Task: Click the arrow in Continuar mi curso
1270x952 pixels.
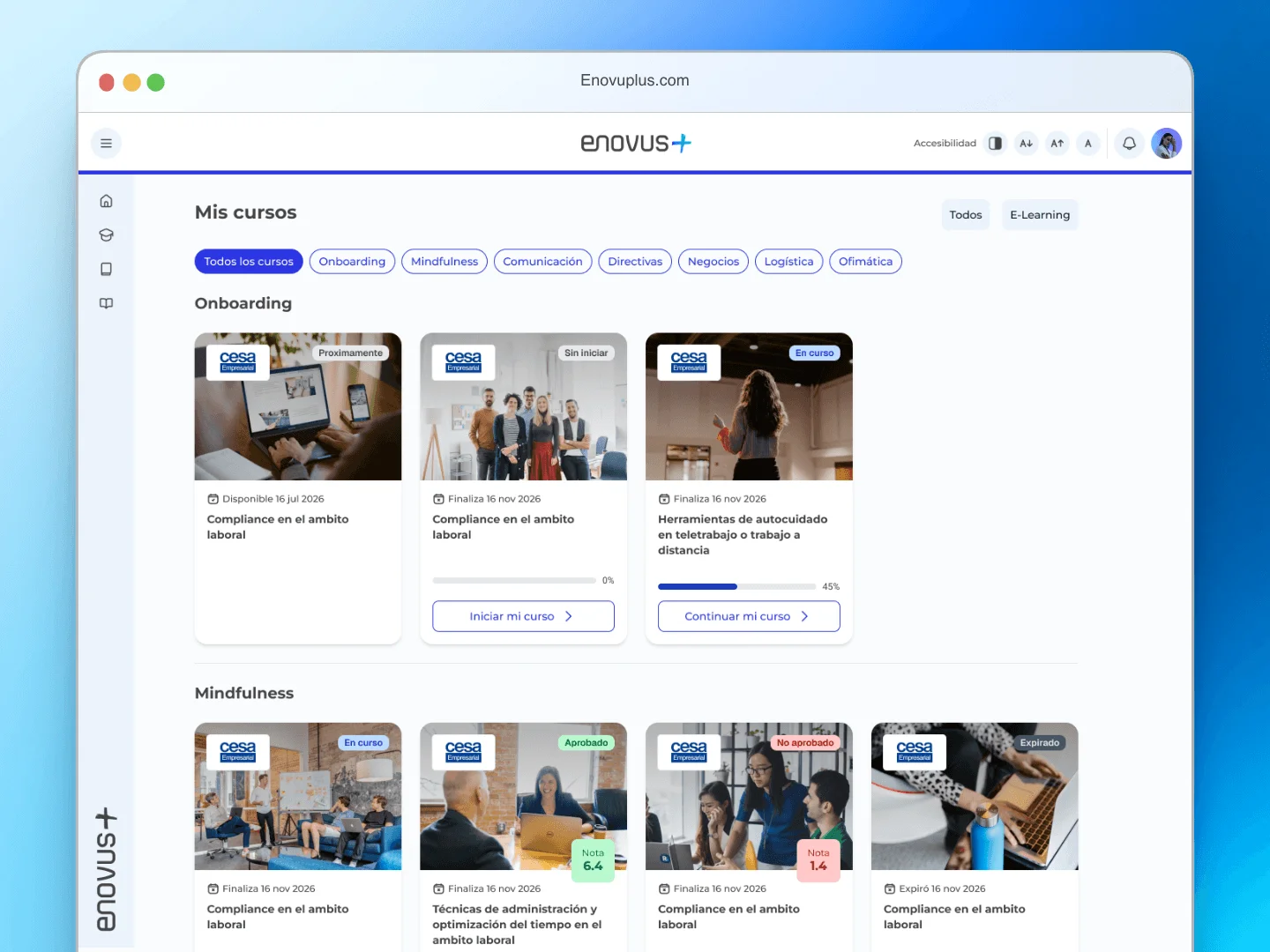Action: click(x=804, y=616)
